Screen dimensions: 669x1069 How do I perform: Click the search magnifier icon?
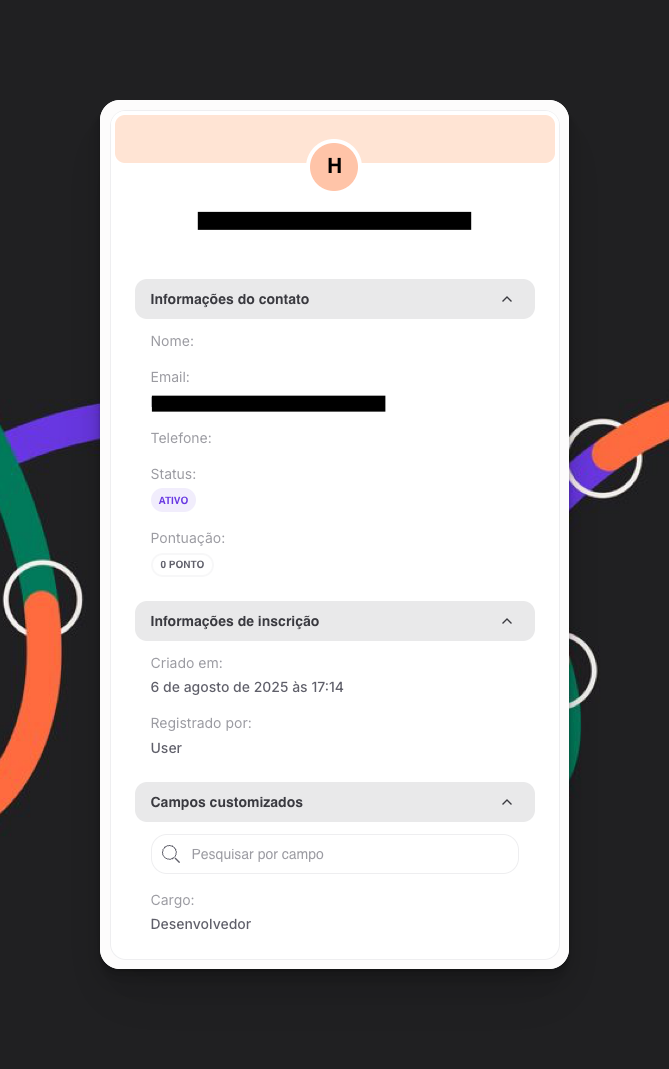point(170,854)
